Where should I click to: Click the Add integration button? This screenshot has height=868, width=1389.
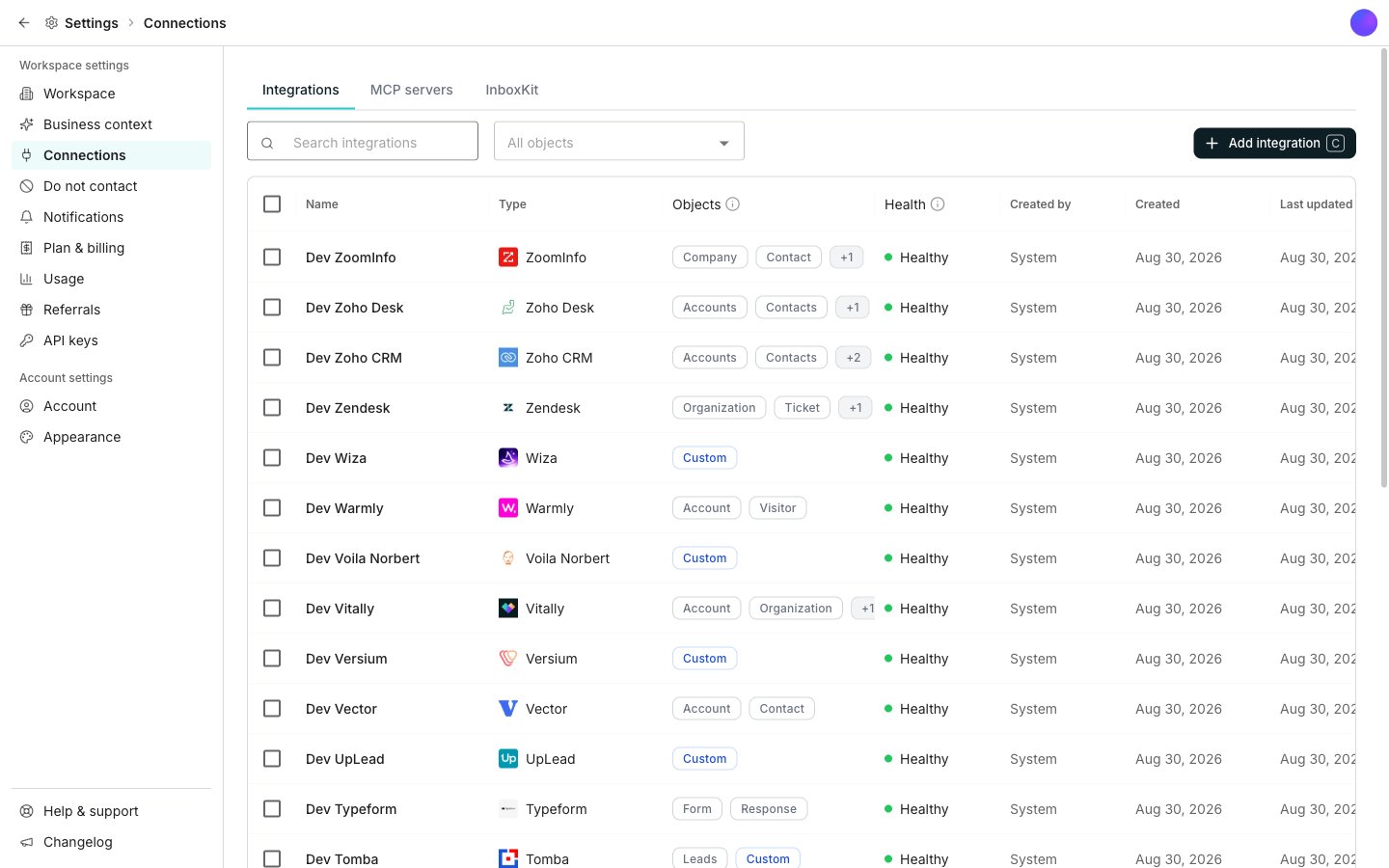coord(1274,143)
